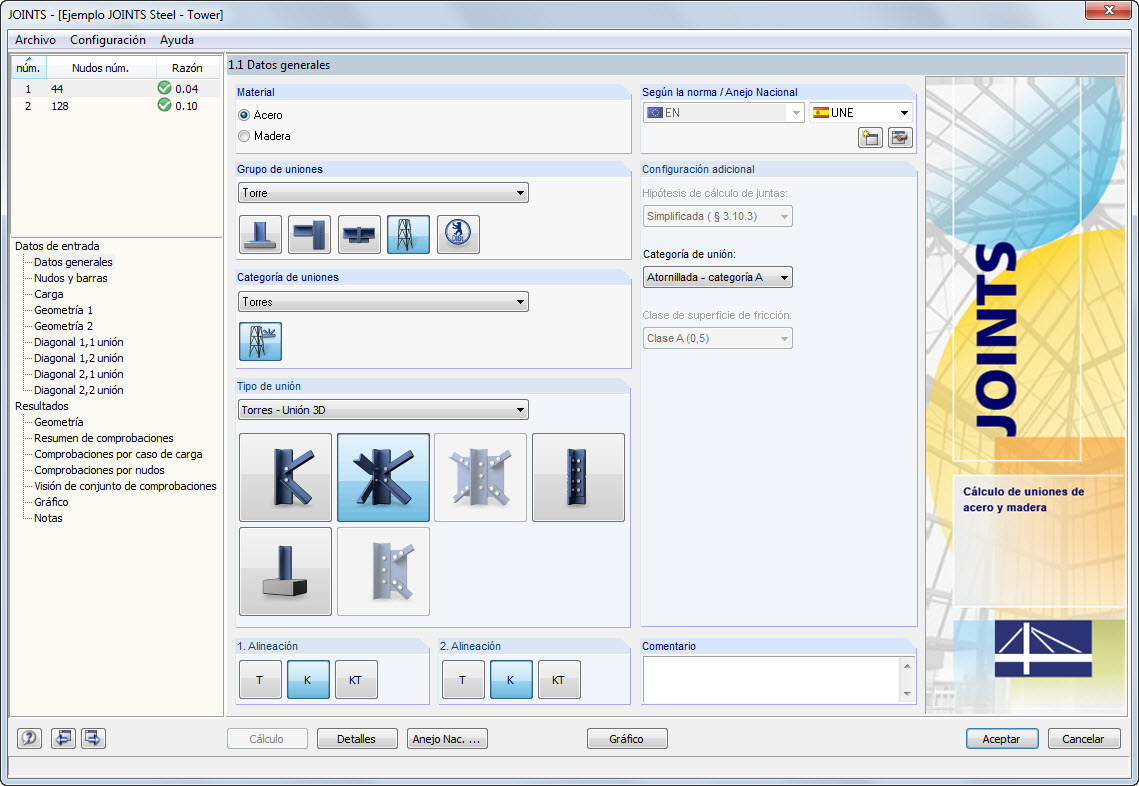Image resolution: width=1139 pixels, height=786 pixels.
Task: Choose the greyed K-plate joint thumbnail
Action: tap(384, 571)
